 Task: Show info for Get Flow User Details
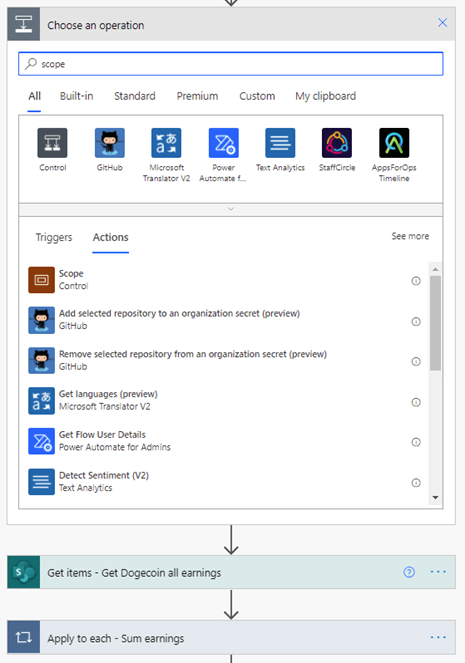416,442
